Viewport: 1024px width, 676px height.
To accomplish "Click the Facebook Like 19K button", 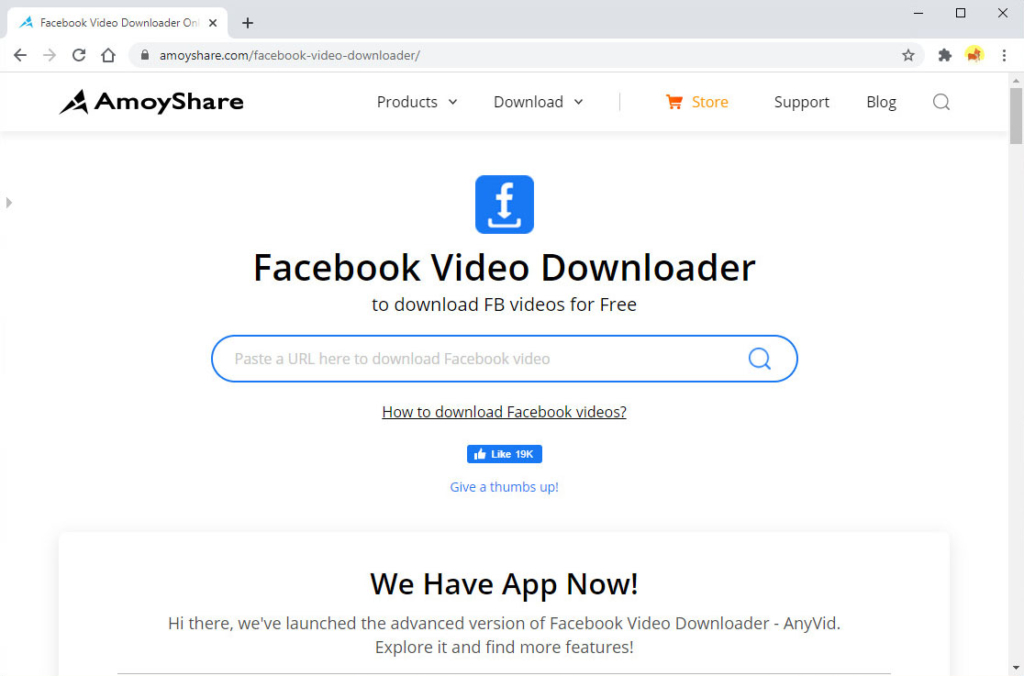I will (x=504, y=454).
